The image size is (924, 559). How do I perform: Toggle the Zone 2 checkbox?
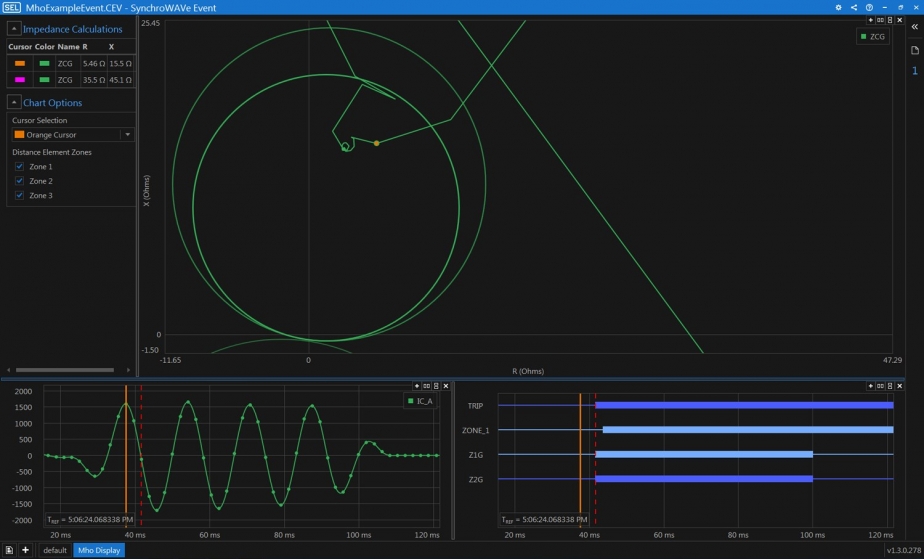[19, 181]
